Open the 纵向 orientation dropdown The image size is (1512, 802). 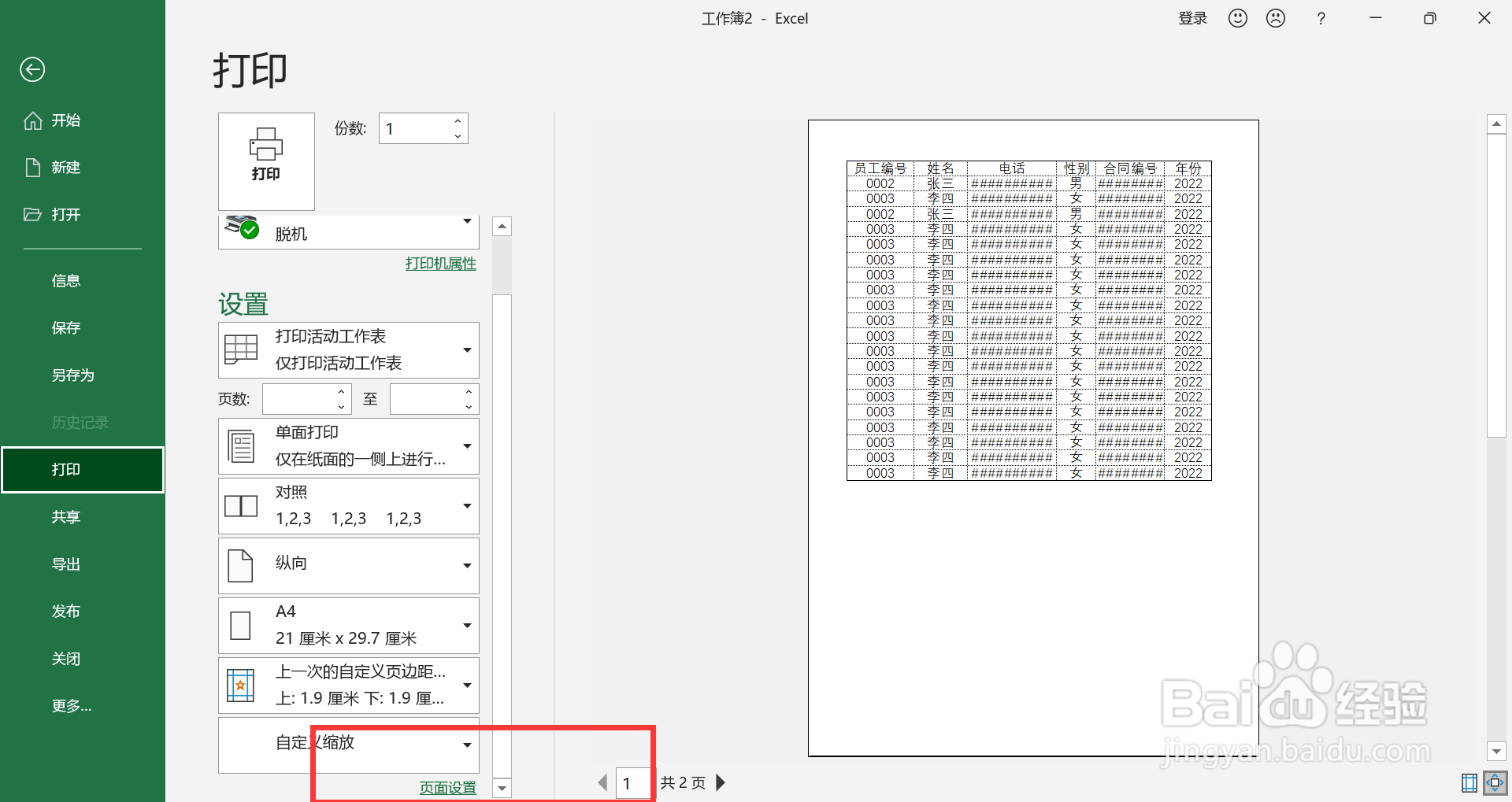click(349, 566)
